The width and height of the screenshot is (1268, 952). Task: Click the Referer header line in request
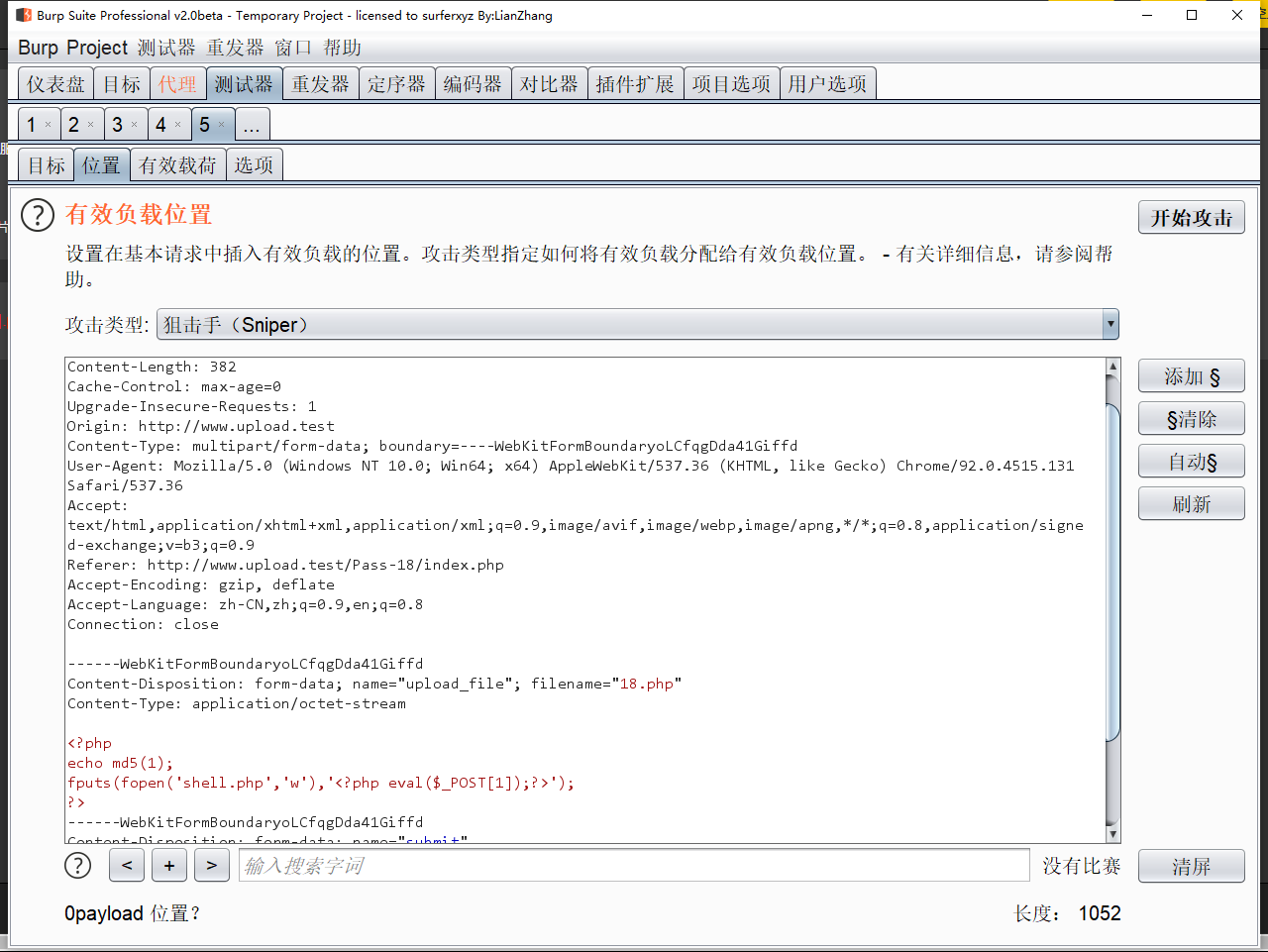(x=285, y=565)
